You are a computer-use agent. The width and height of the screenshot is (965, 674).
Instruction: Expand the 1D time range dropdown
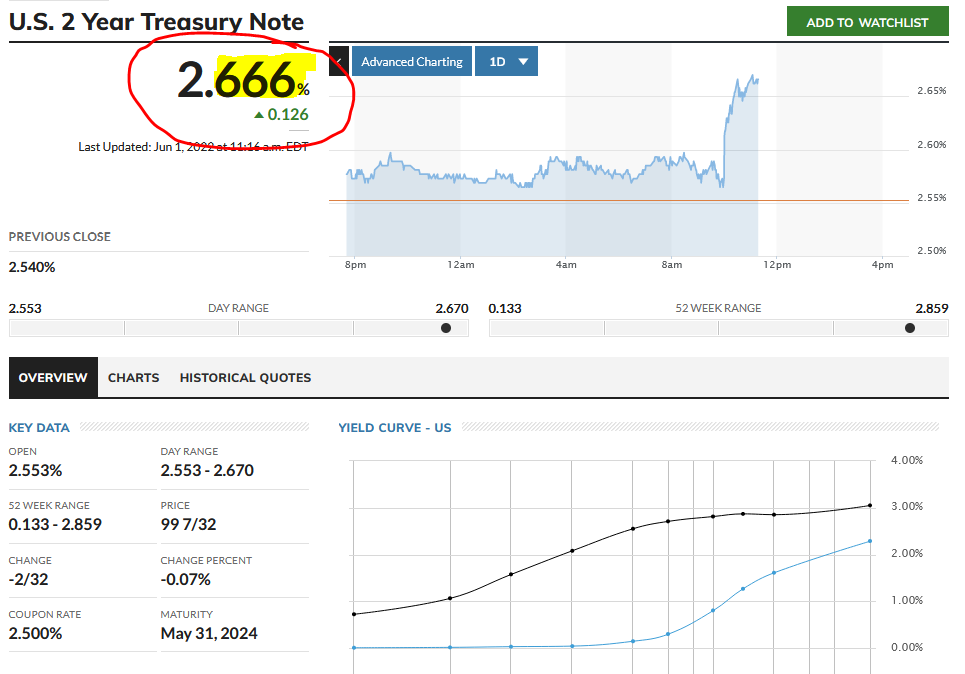(507, 62)
